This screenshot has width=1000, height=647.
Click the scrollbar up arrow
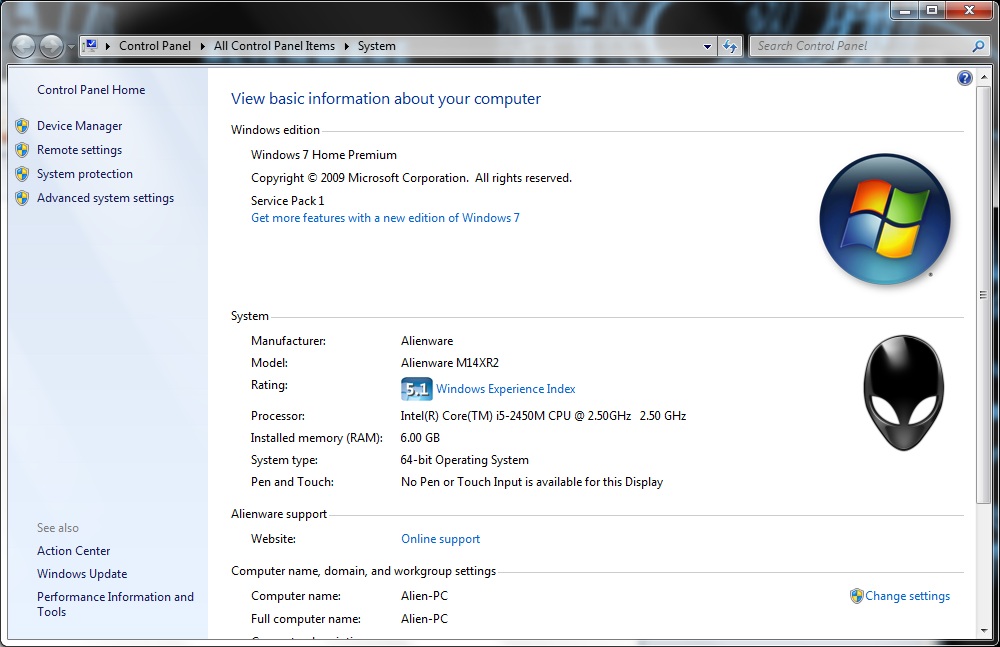coord(983,75)
